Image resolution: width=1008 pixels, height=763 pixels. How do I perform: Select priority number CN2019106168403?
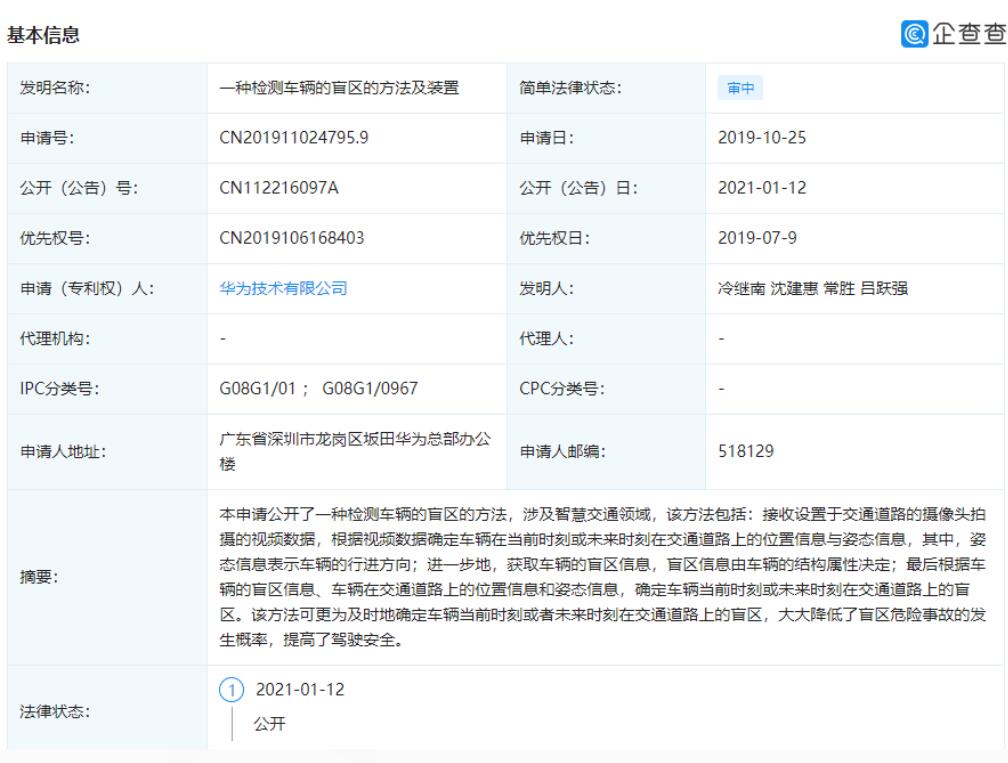(x=292, y=238)
